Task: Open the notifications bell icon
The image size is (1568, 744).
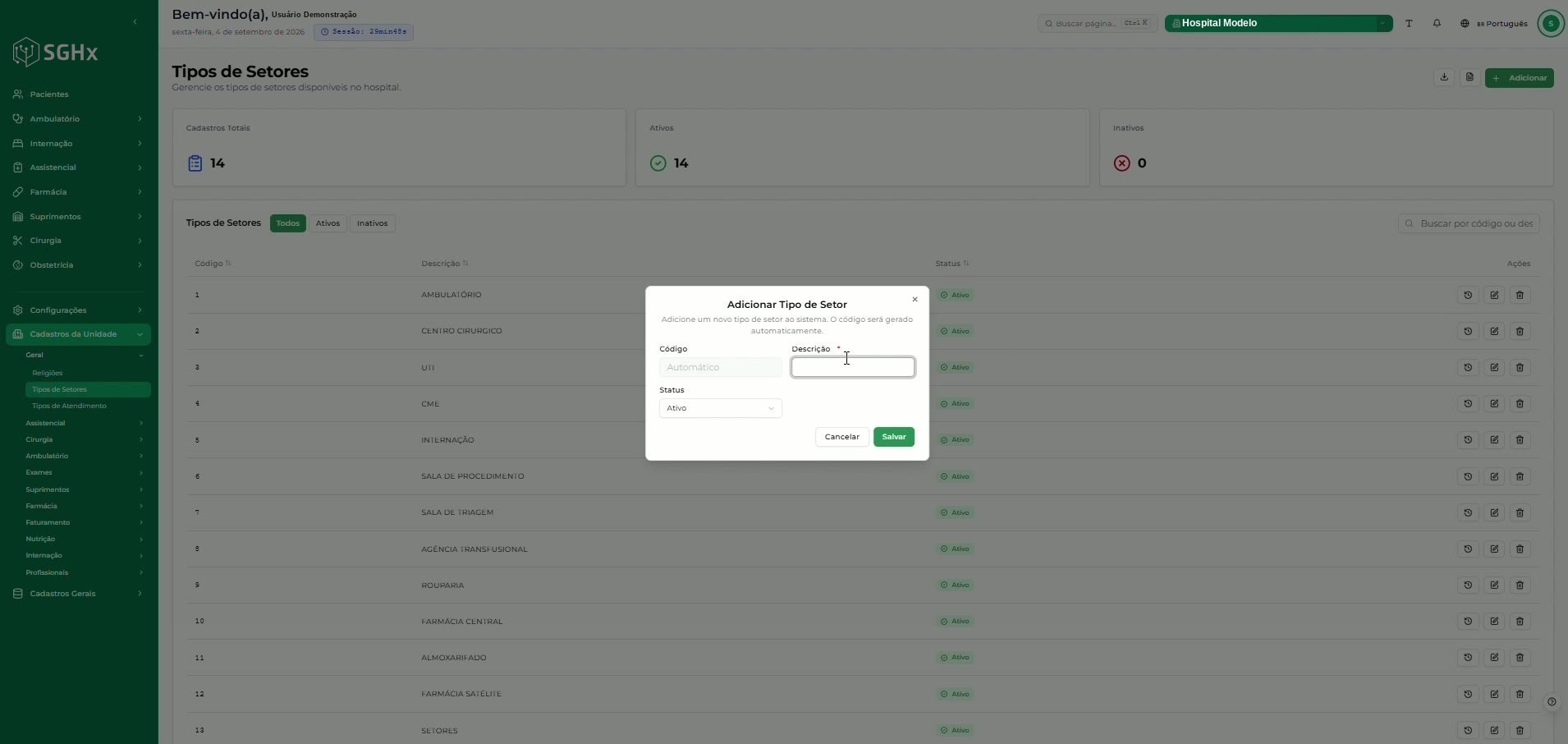Action: 1437,23
